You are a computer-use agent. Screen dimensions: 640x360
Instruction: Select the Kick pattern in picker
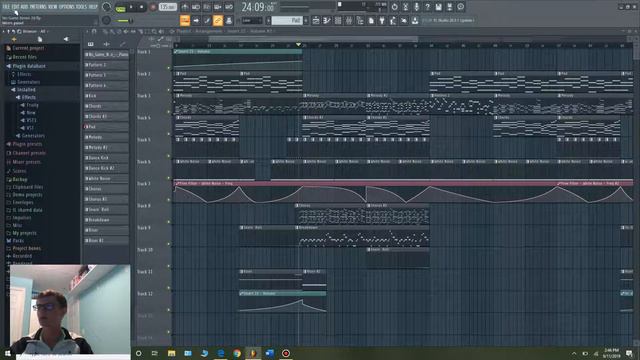(106, 96)
